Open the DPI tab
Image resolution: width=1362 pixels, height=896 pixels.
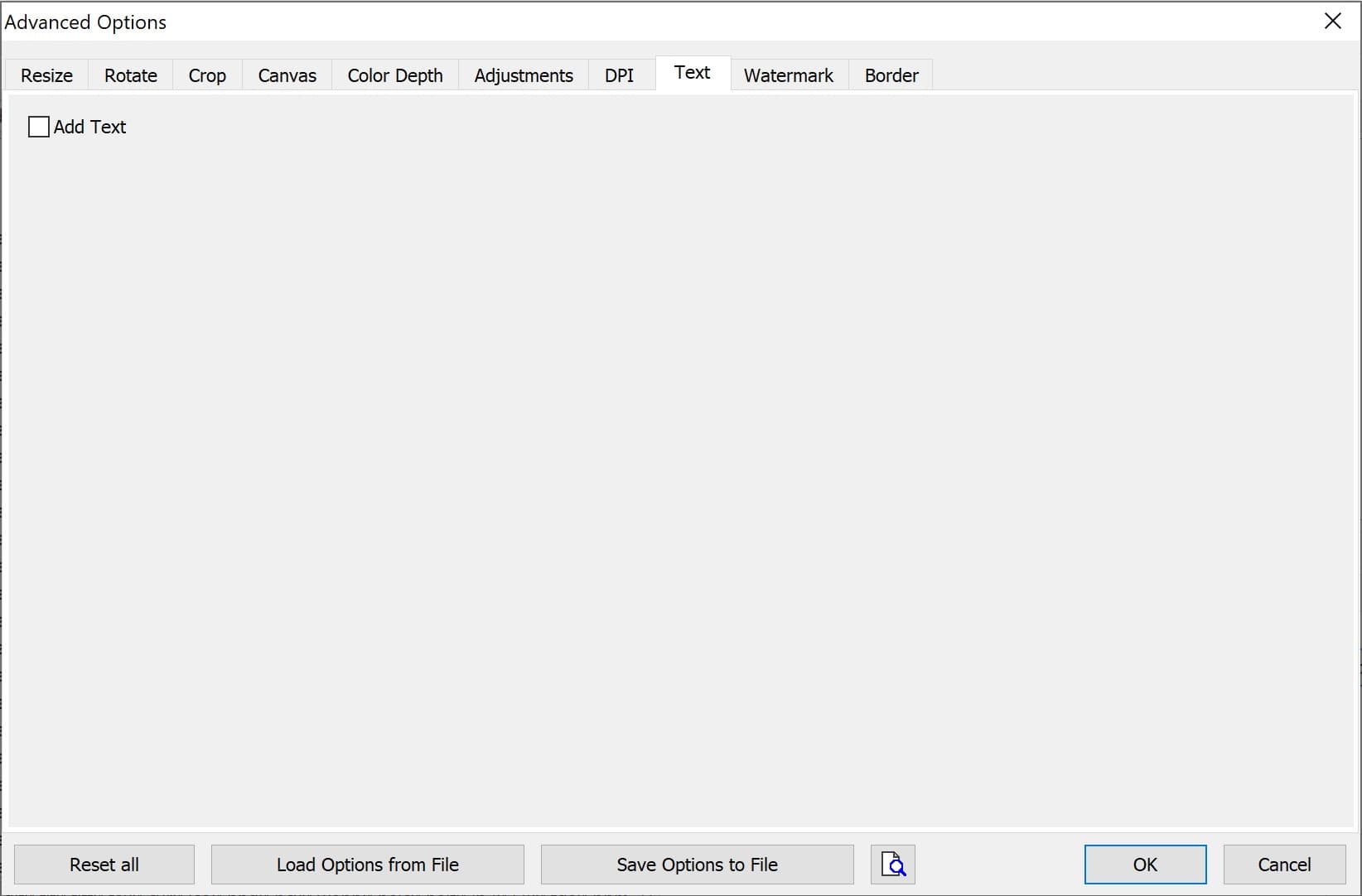pos(619,75)
